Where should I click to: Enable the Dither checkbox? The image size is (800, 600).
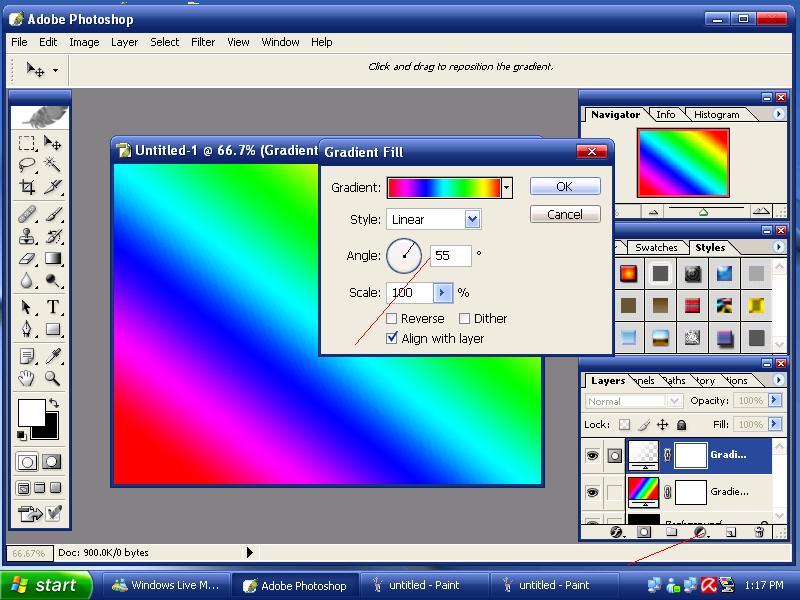(465, 319)
